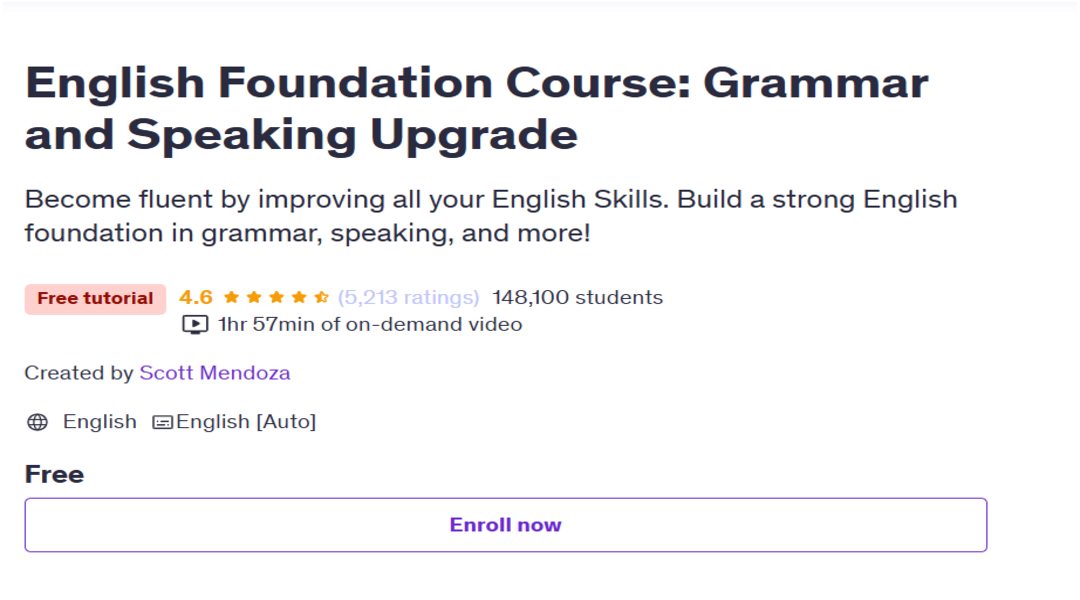The height and width of the screenshot is (600, 1080).
Task: Click the Free tutorial badge
Action: pos(95,299)
